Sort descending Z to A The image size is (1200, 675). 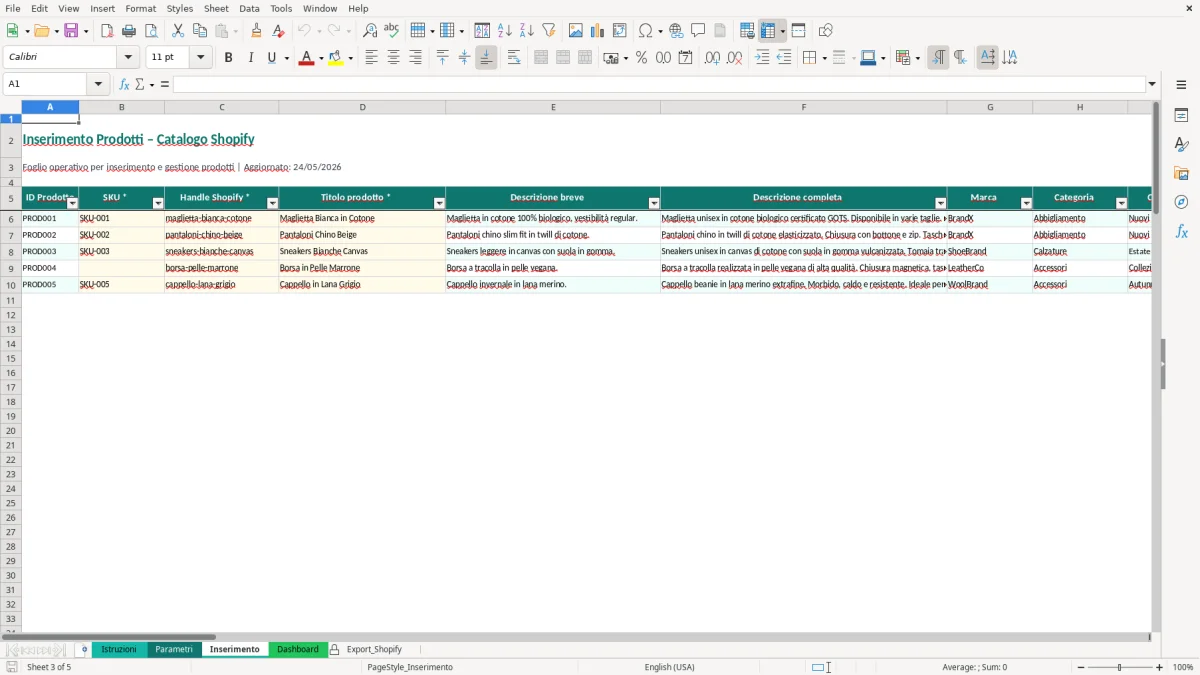click(x=527, y=31)
